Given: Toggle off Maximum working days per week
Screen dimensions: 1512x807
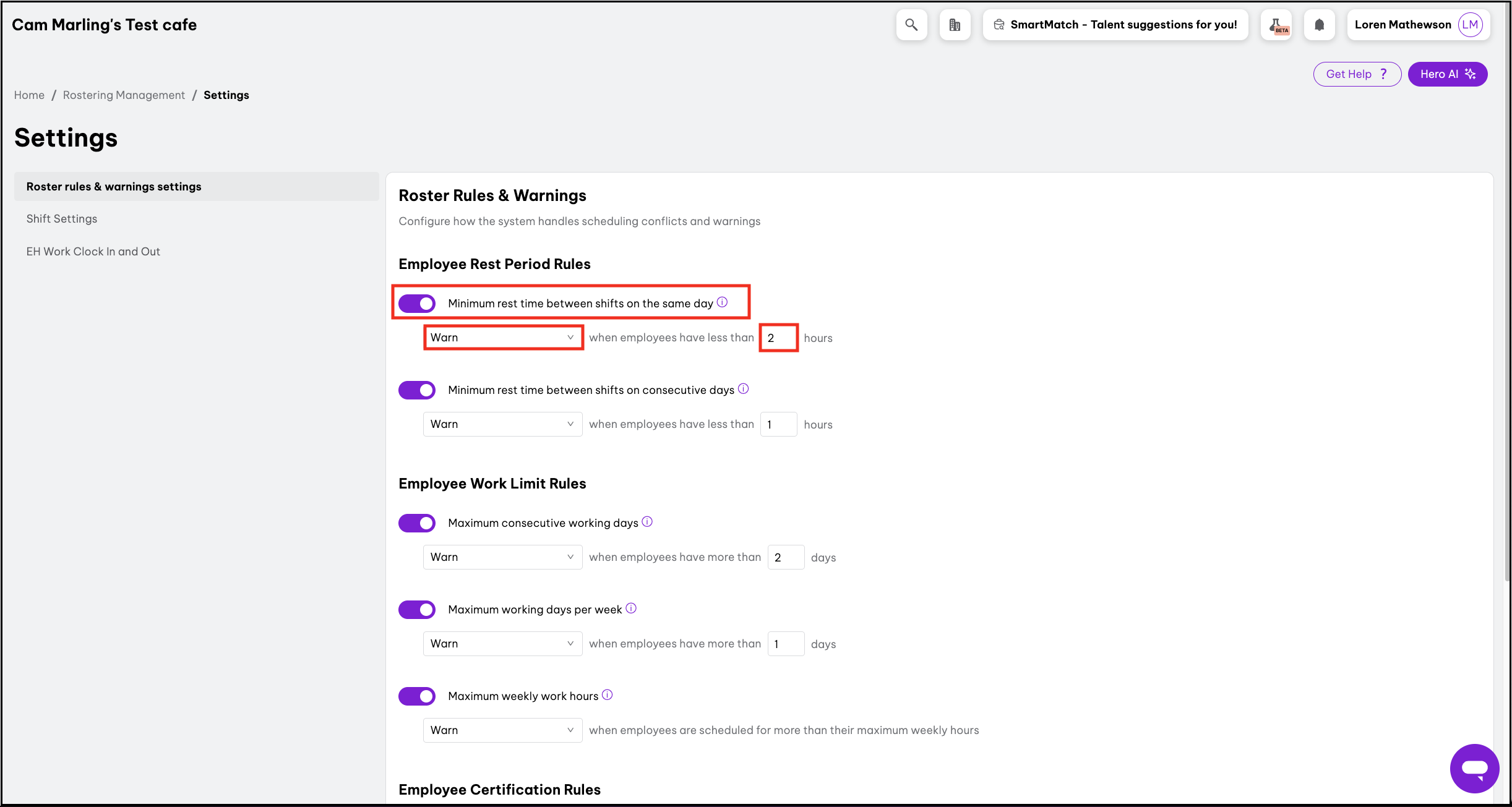Looking at the screenshot, I should point(417,610).
